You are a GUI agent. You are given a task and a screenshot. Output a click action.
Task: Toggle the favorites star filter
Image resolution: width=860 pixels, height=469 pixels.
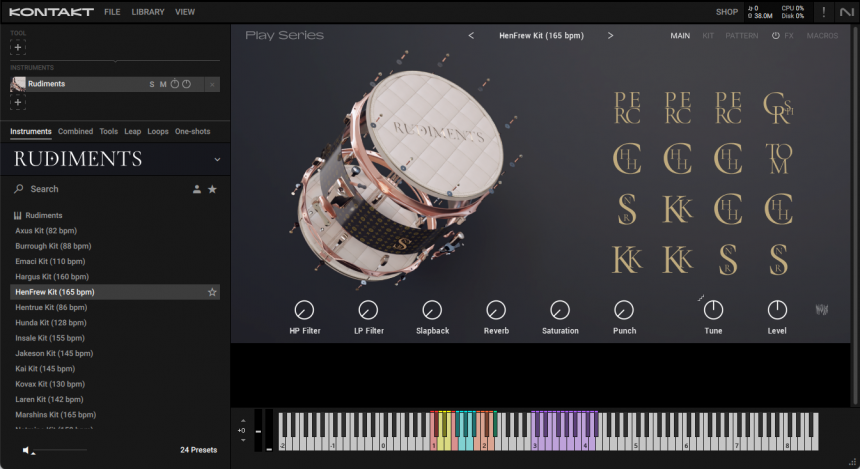coord(212,189)
